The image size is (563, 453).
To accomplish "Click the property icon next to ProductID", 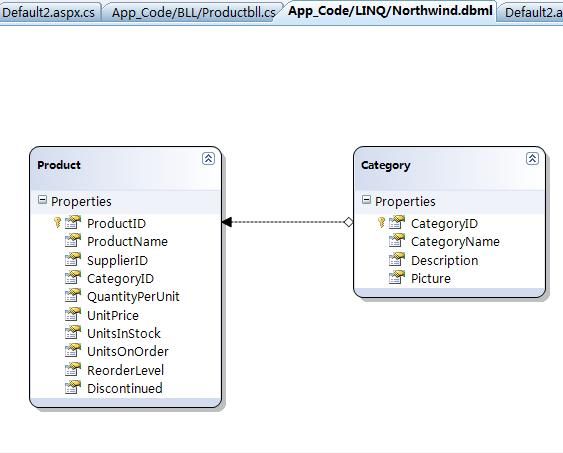I will click(73, 223).
